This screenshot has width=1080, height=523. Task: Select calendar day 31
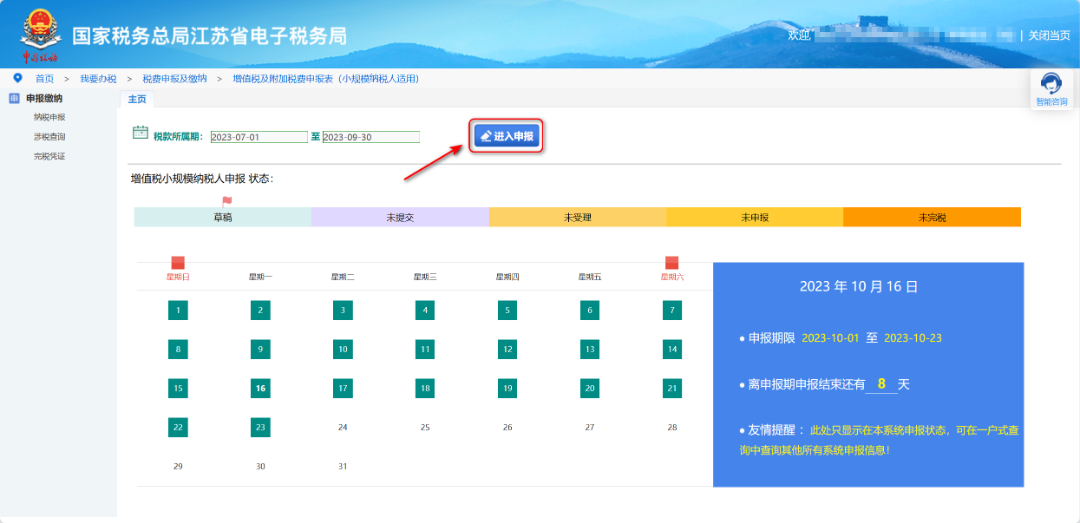(x=343, y=466)
